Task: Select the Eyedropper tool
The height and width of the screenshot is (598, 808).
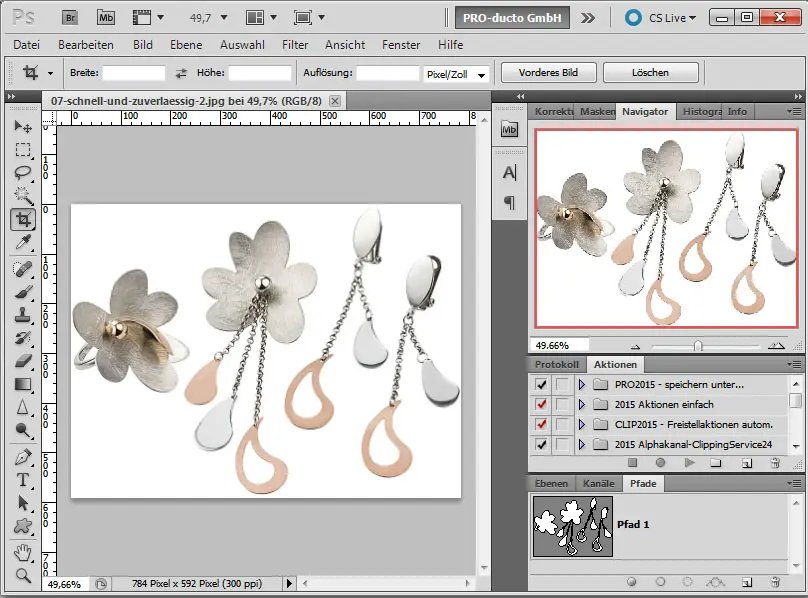Action: point(22,242)
